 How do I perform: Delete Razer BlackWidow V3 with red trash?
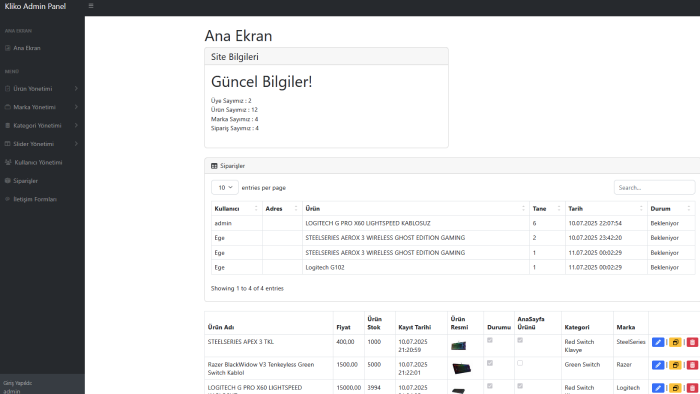[x=692, y=365]
